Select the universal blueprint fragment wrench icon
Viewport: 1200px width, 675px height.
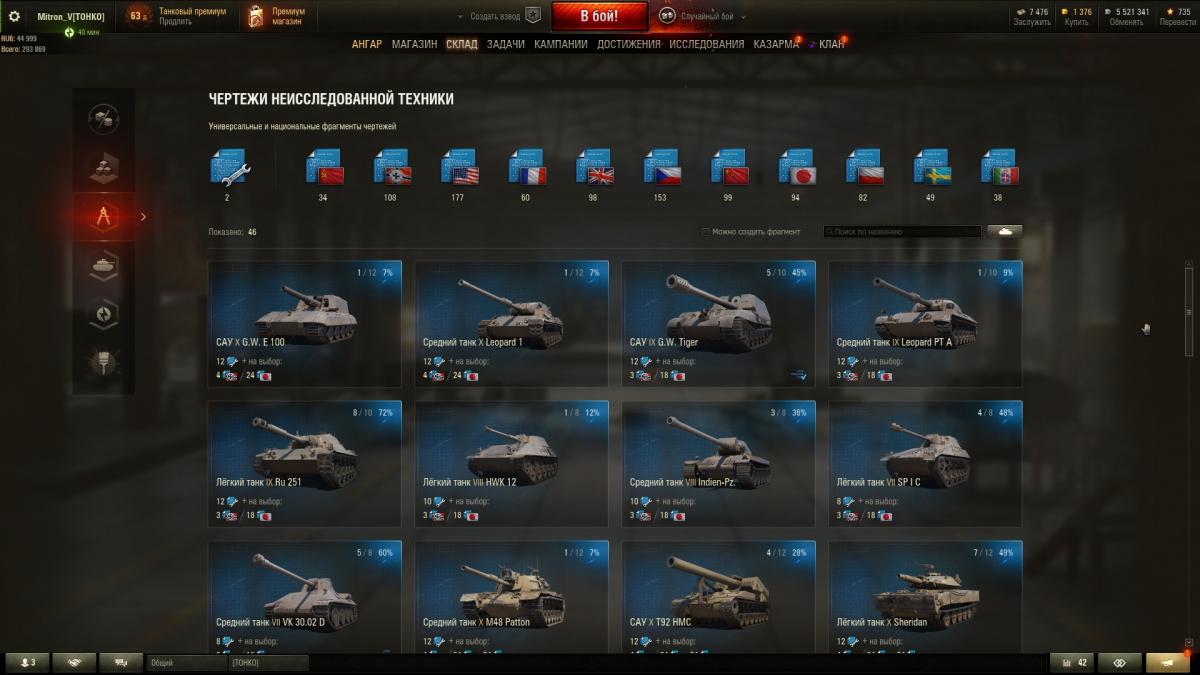tap(229, 167)
